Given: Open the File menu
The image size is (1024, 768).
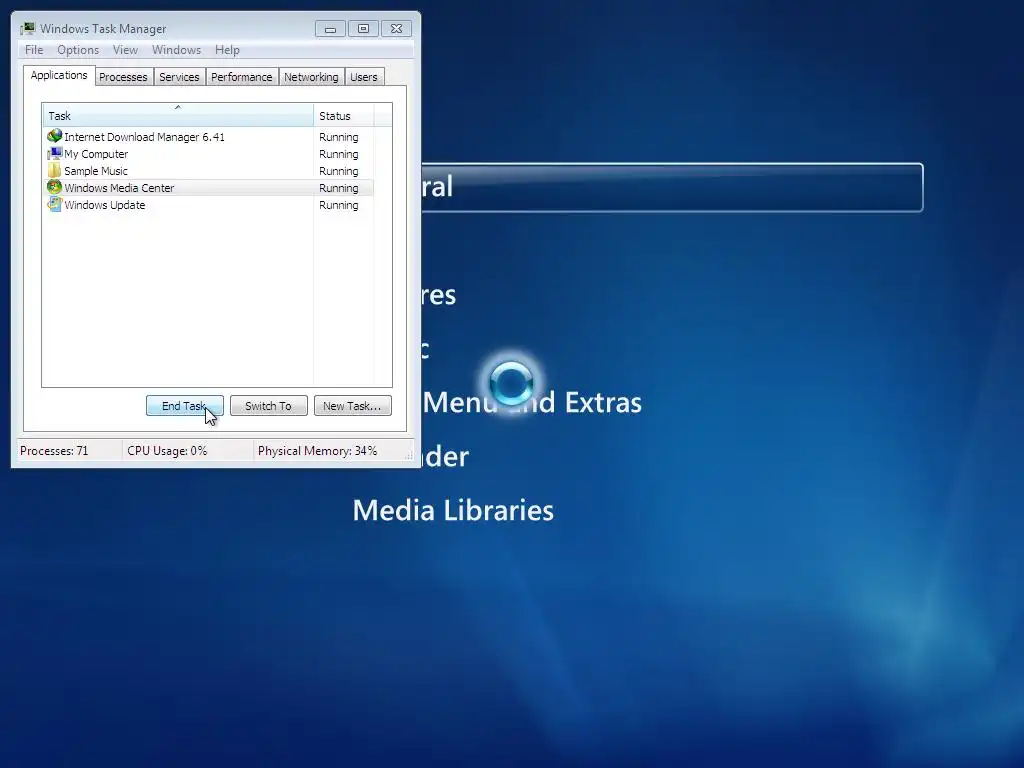Looking at the screenshot, I should pyautogui.click(x=34, y=50).
